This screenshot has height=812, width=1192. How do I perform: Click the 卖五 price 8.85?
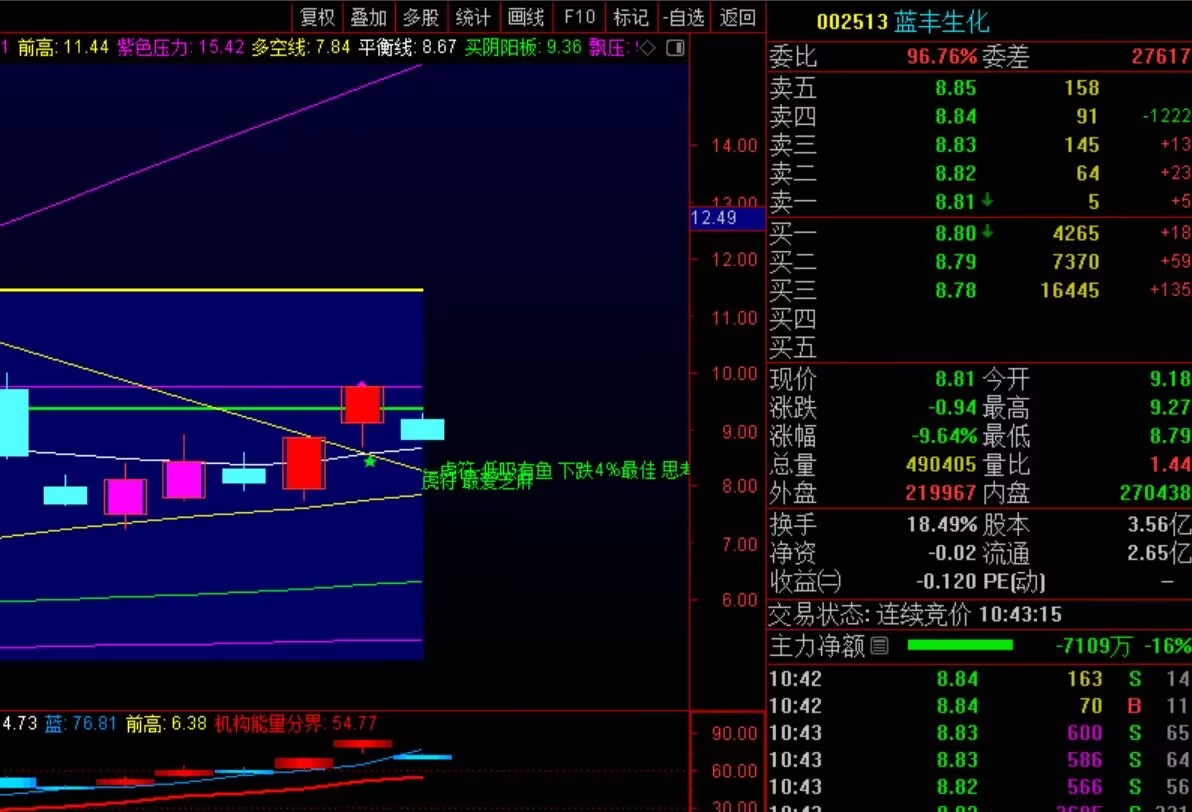tap(956, 87)
